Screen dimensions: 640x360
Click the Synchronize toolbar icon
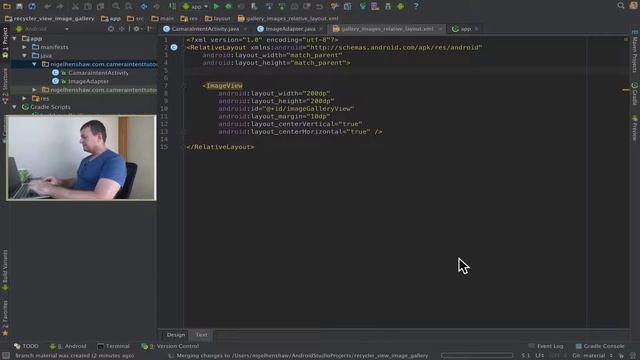[32, 6]
